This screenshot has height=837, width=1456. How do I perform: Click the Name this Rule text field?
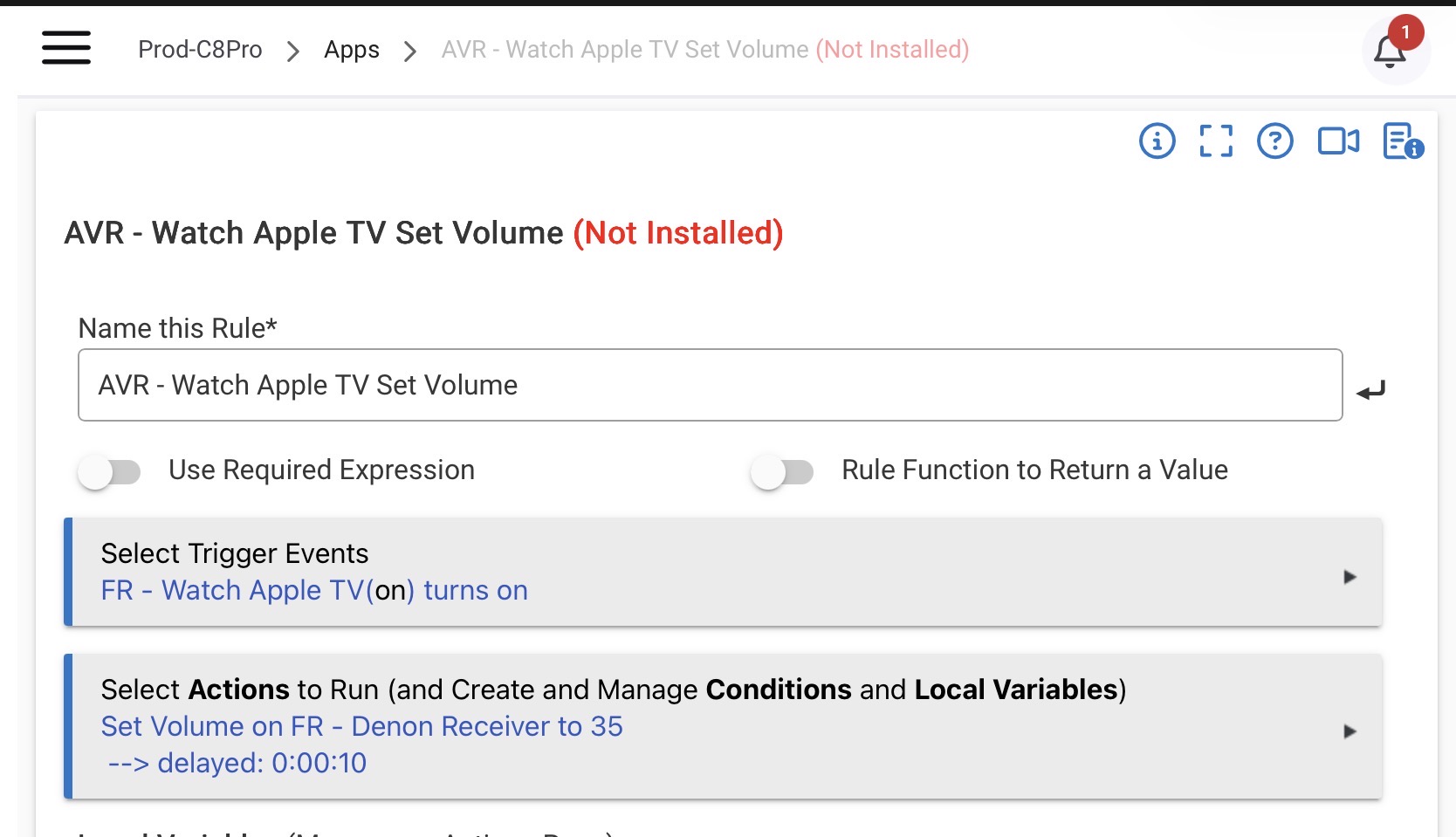pyautogui.click(x=710, y=385)
